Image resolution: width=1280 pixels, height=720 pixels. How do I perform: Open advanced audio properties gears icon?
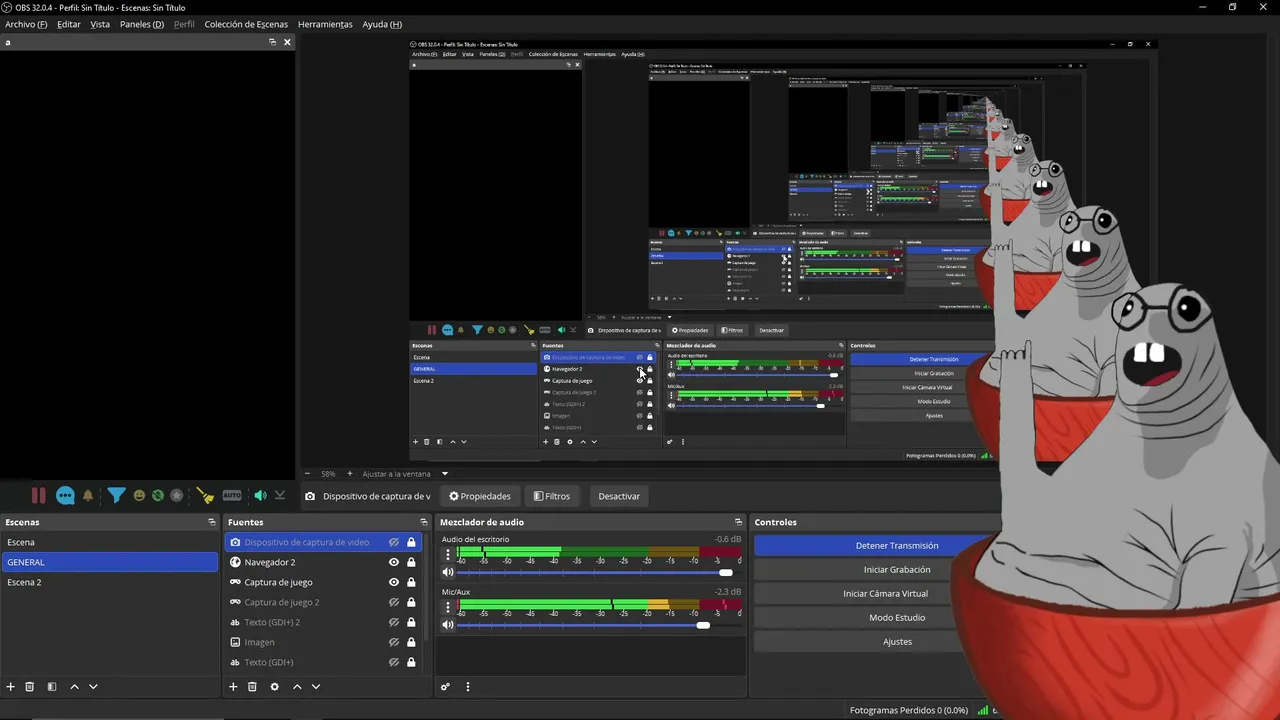tap(446, 687)
